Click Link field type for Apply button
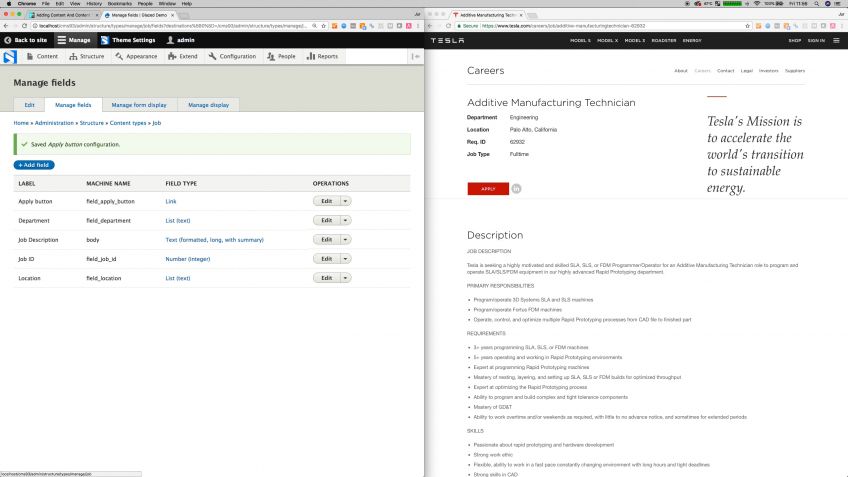 (171, 201)
